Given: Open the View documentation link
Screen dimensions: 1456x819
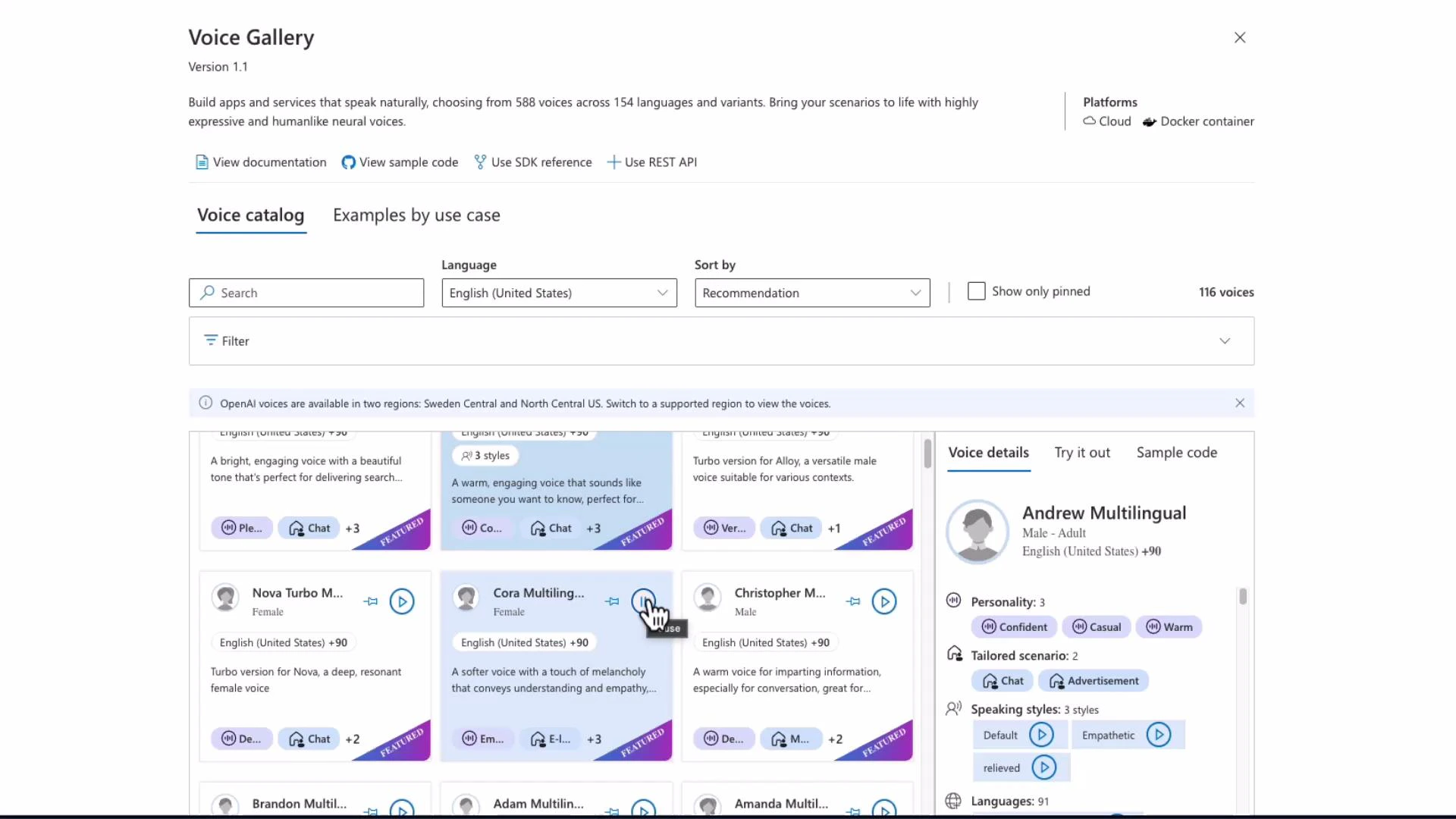Looking at the screenshot, I should coord(260,162).
